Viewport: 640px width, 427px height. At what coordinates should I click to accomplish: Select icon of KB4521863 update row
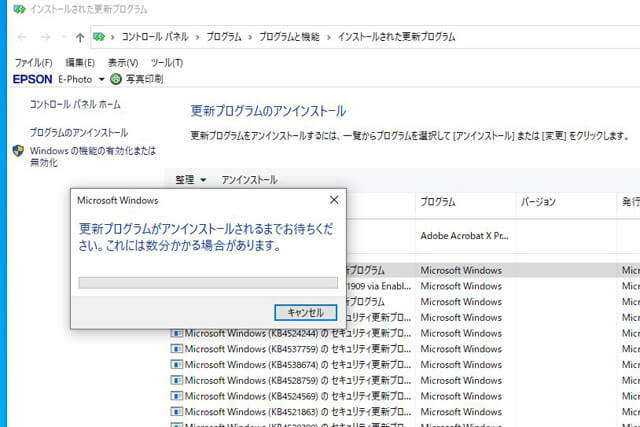click(176, 411)
